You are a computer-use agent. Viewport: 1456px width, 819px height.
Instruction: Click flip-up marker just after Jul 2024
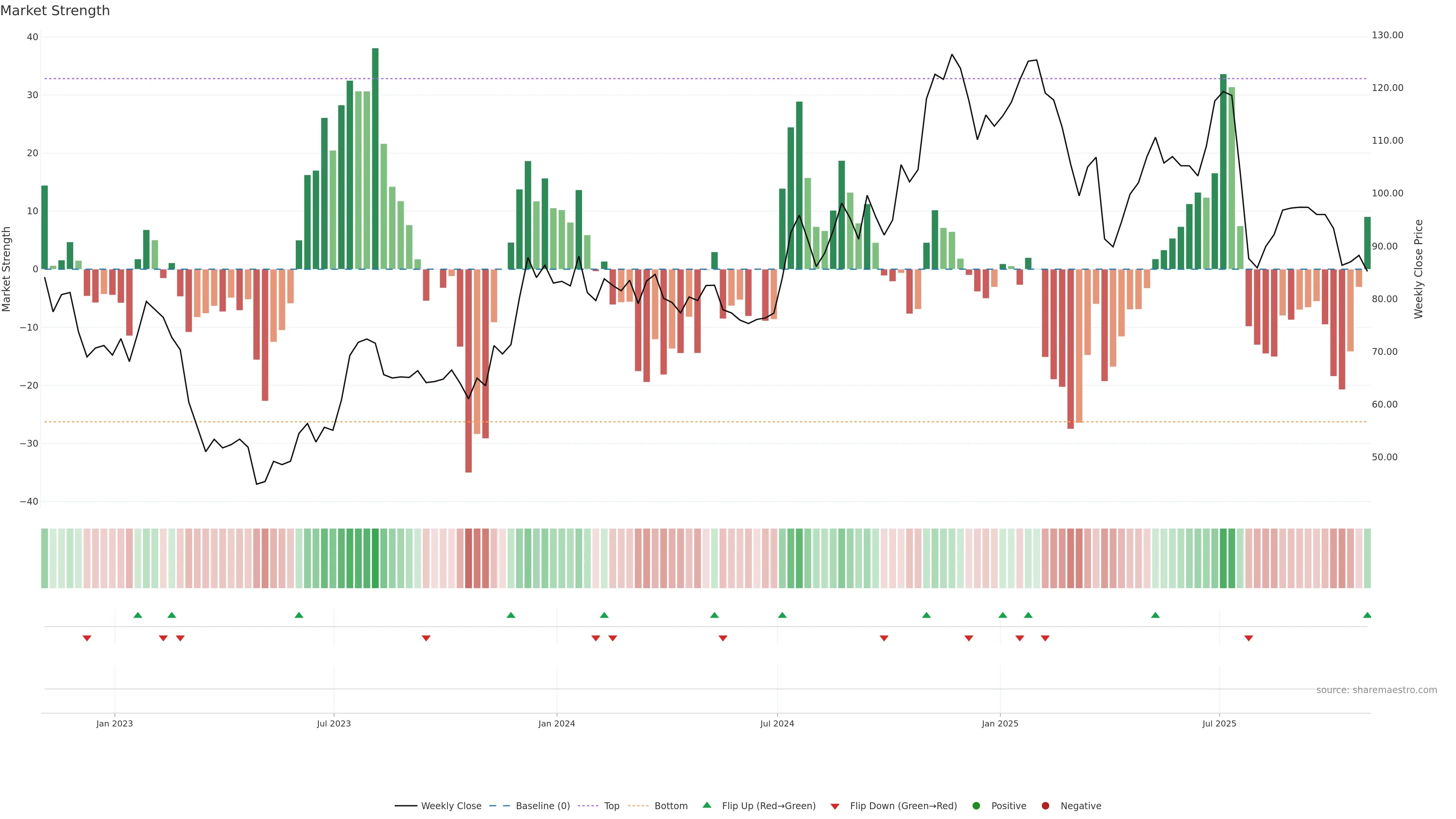tap(782, 615)
